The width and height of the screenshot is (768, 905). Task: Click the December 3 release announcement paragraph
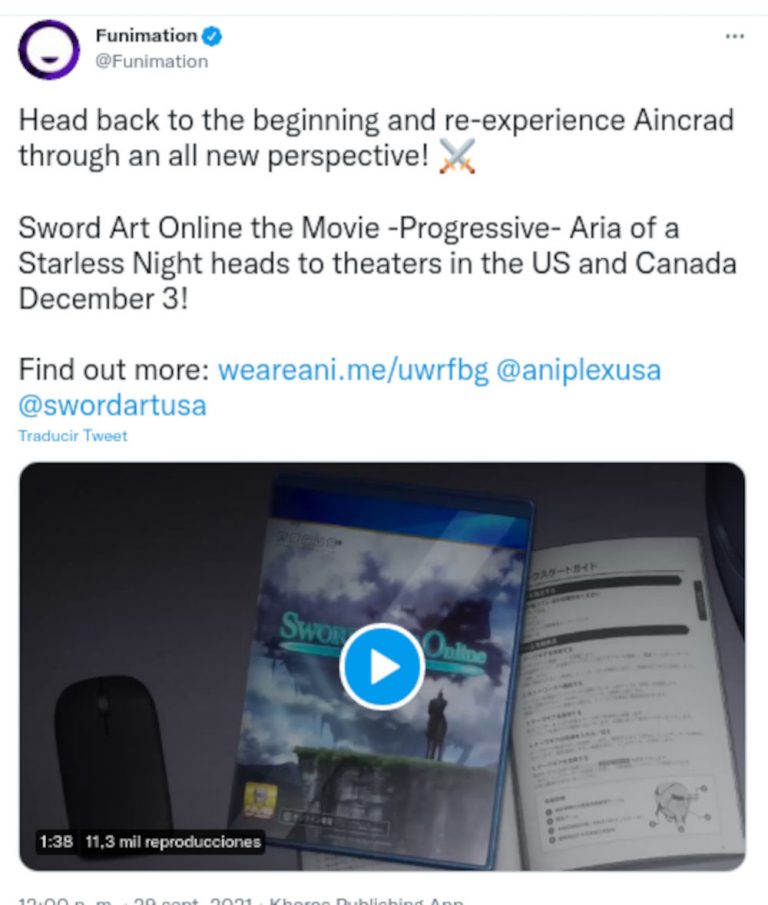[377, 263]
